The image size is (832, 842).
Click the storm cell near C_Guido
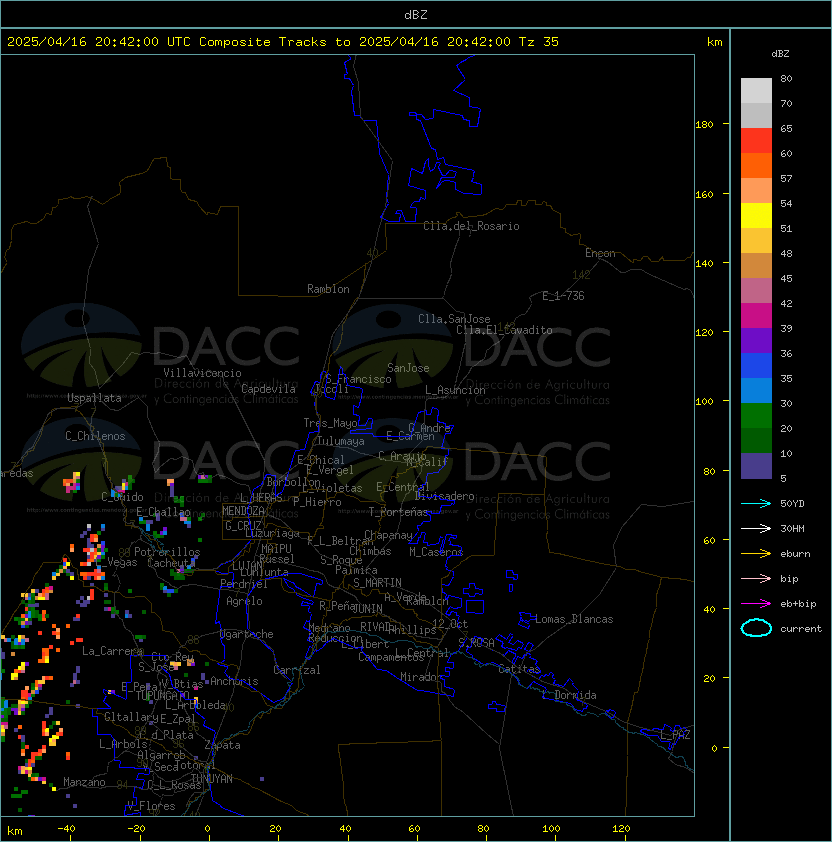[122, 485]
